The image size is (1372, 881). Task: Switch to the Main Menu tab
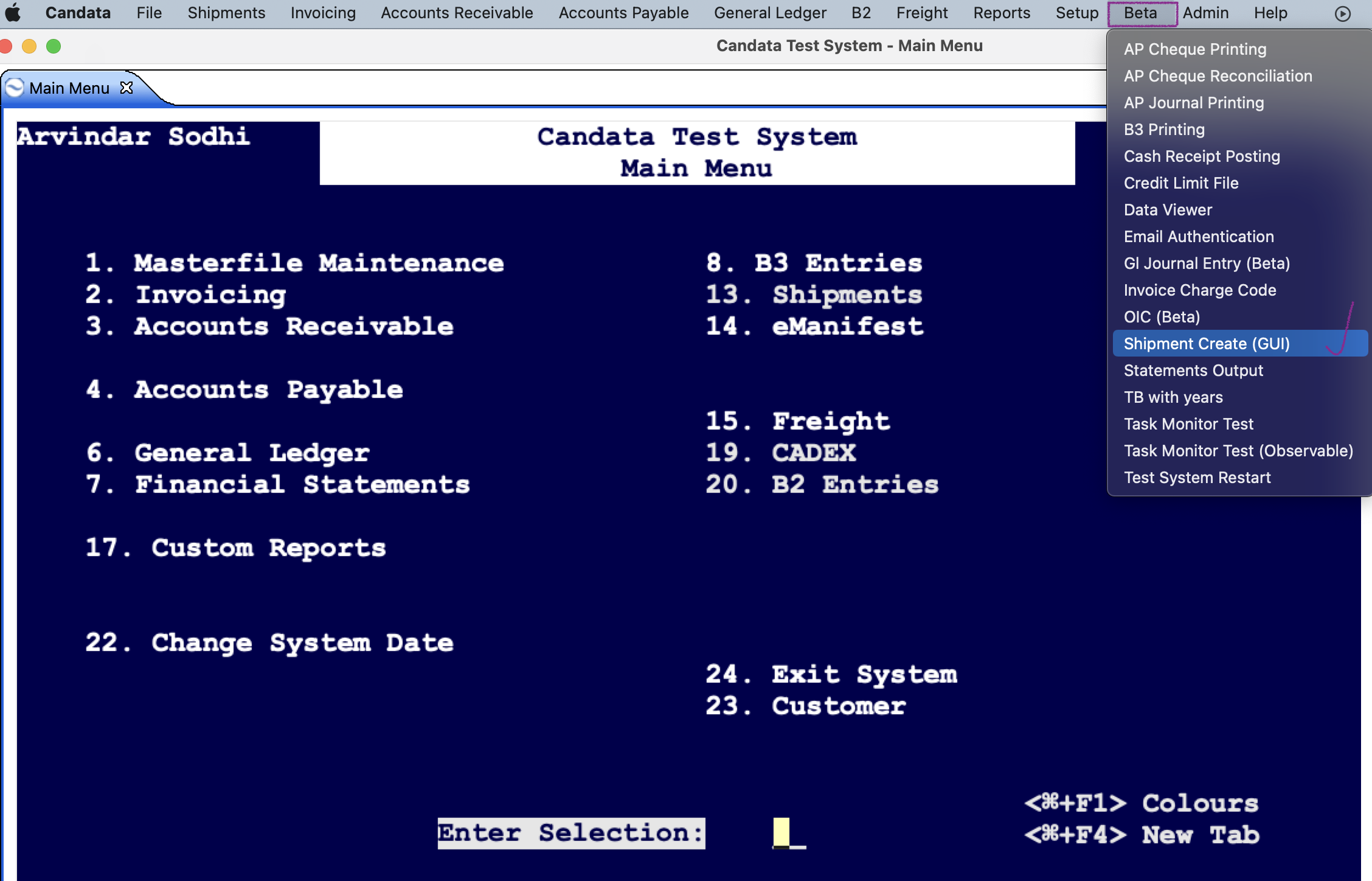[69, 88]
